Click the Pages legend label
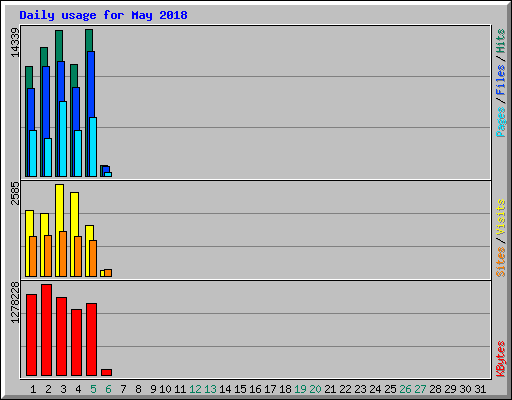Viewport: 512px width, 400px height. coord(501,122)
